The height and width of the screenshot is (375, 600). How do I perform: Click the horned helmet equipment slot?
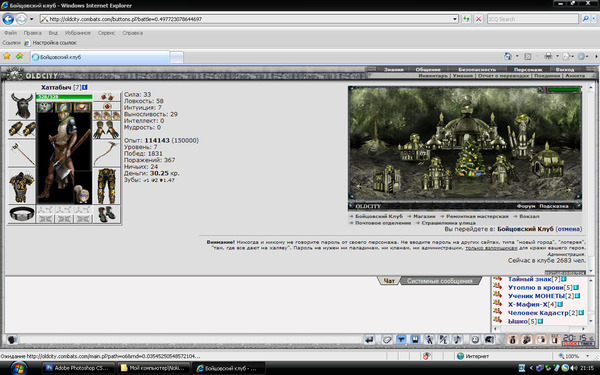22,106
